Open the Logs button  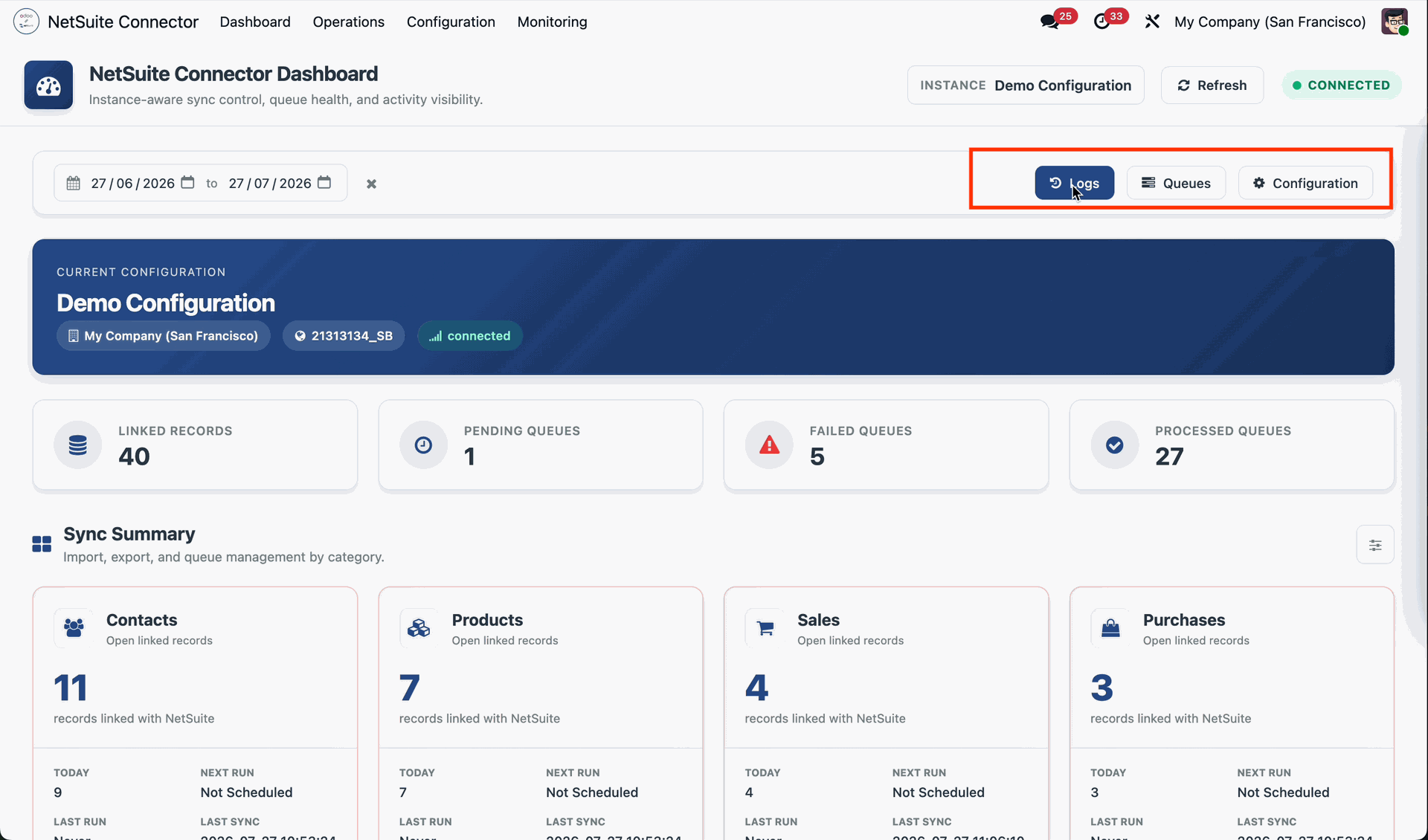pos(1074,183)
